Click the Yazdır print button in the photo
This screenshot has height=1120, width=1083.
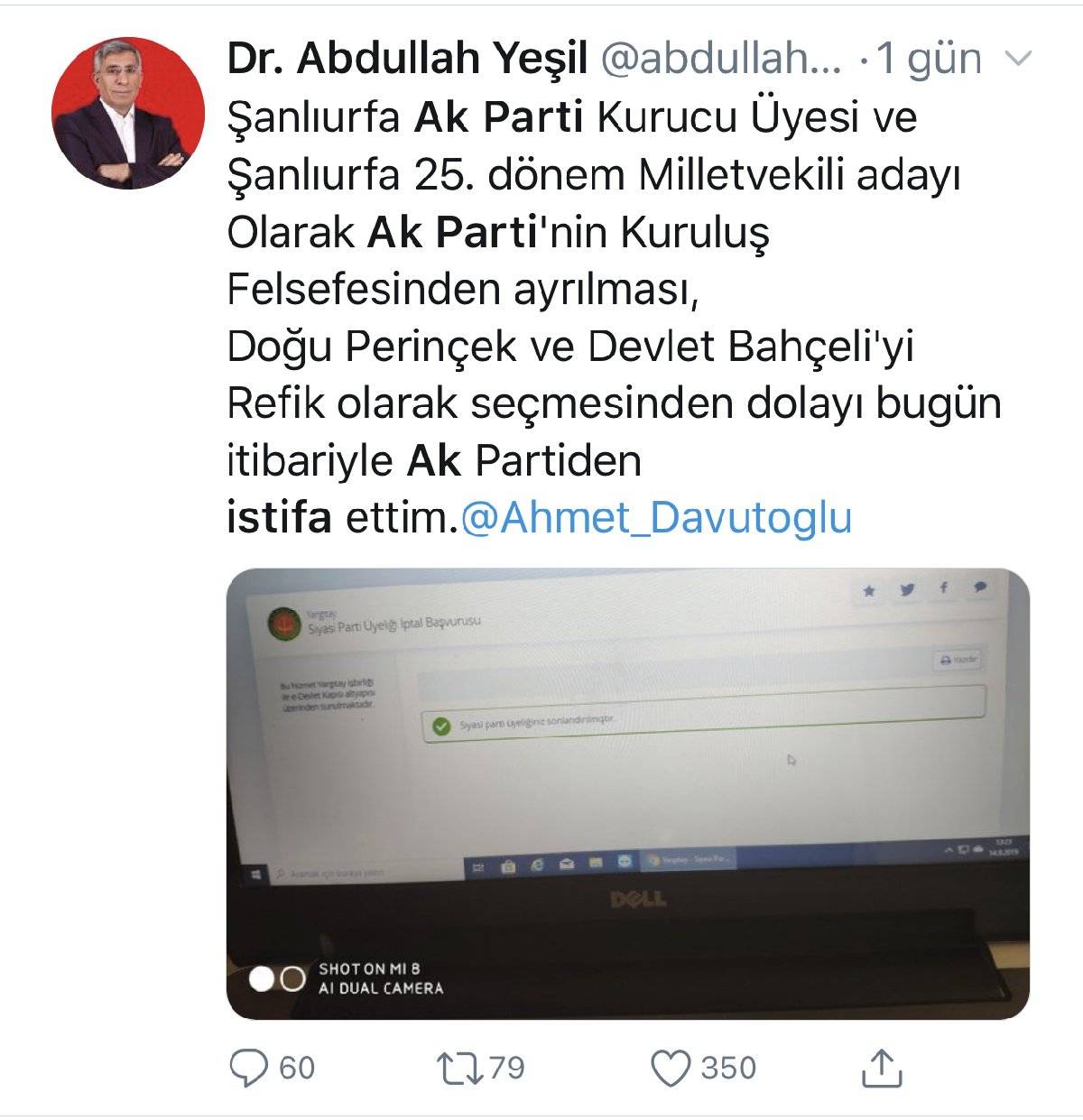click(x=958, y=660)
